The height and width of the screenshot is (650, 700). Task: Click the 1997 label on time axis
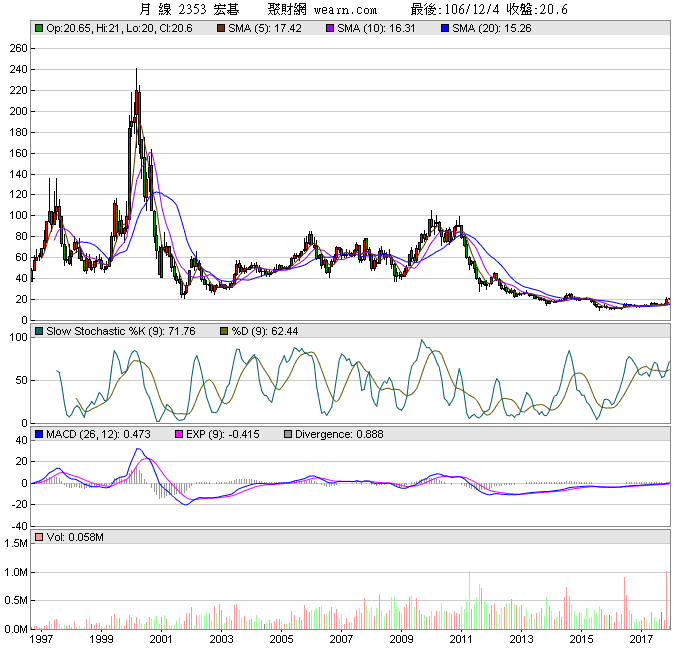pyautogui.click(x=41, y=639)
